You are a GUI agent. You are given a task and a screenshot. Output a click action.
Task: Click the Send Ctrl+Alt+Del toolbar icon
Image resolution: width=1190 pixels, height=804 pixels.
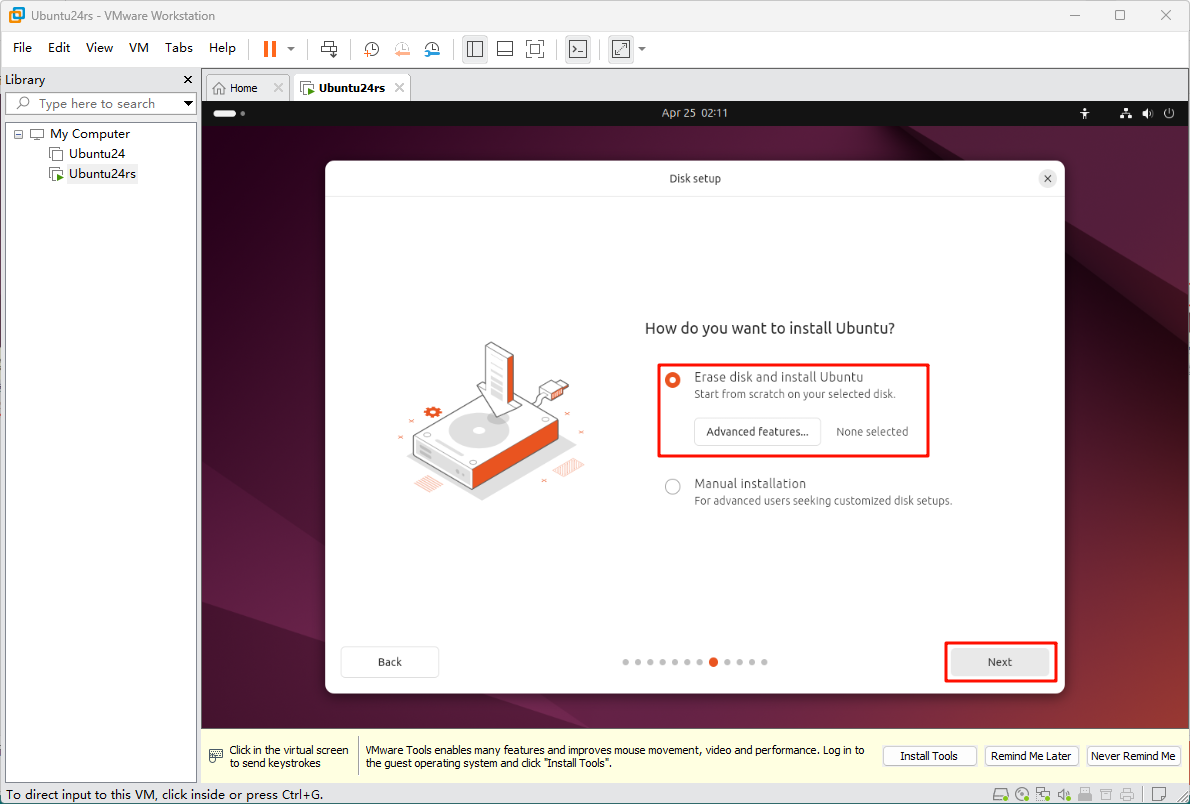[x=329, y=49]
